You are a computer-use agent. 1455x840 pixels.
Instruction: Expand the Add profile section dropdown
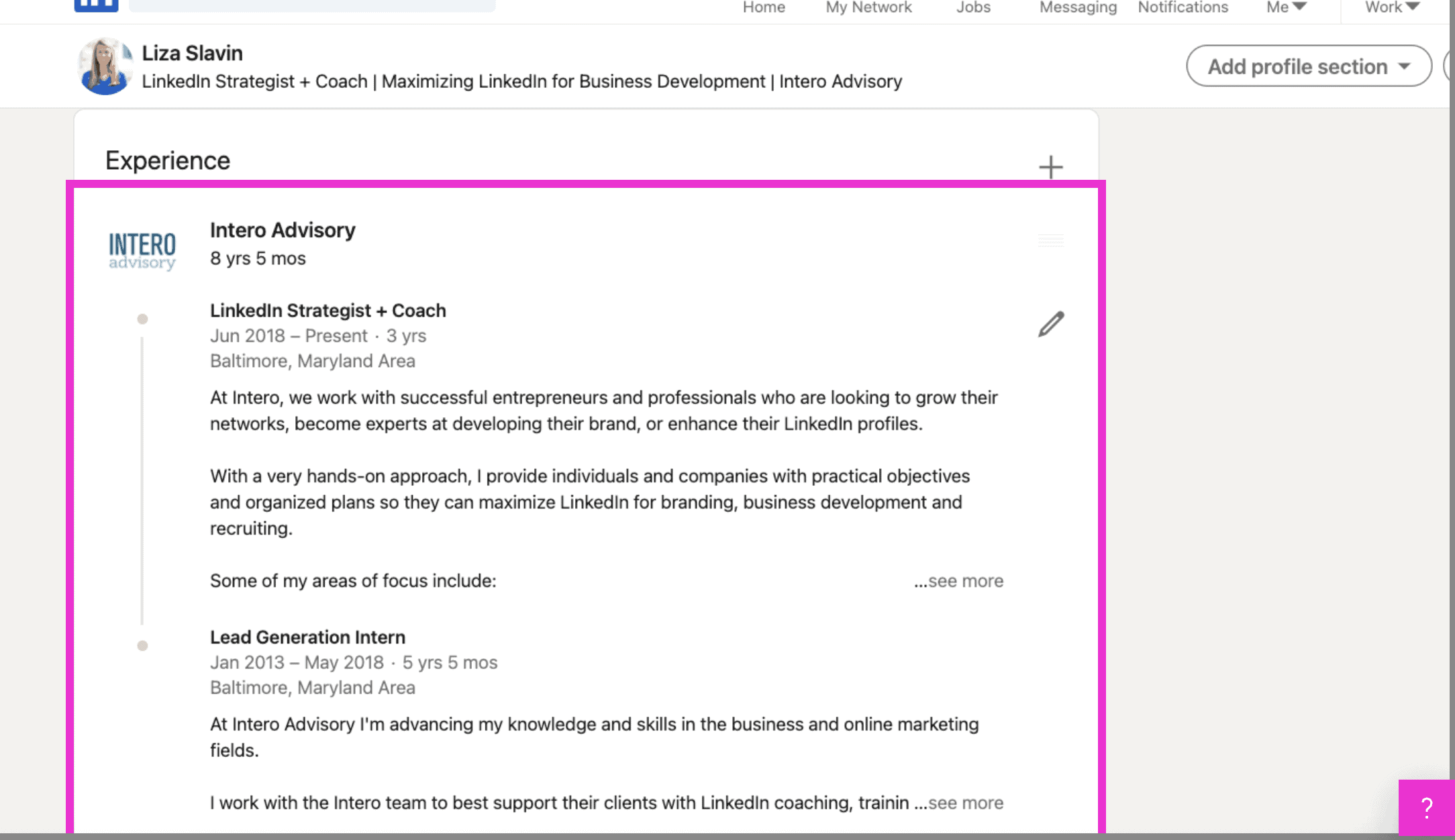pos(1309,66)
